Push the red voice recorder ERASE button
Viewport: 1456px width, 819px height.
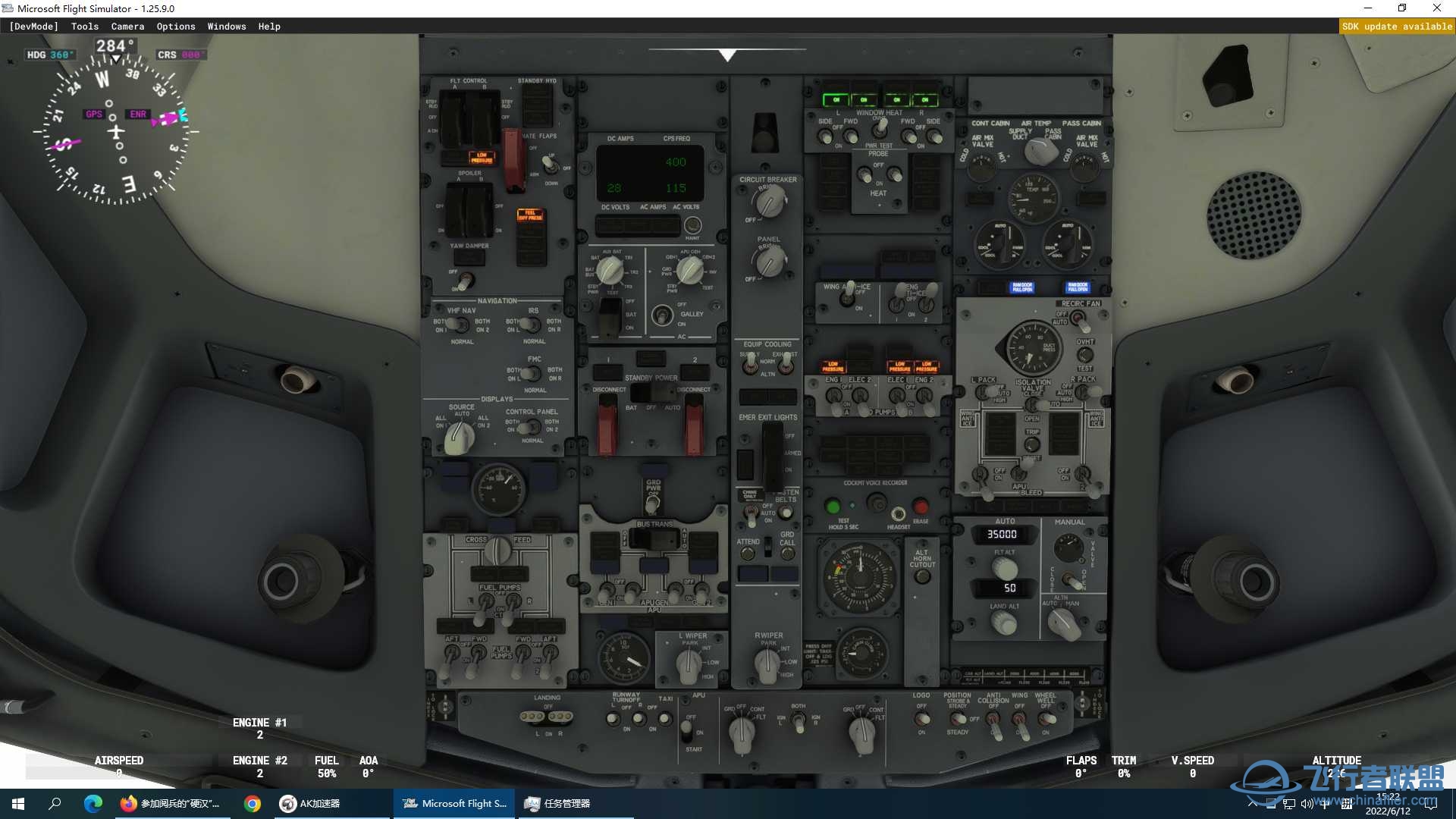tap(921, 506)
